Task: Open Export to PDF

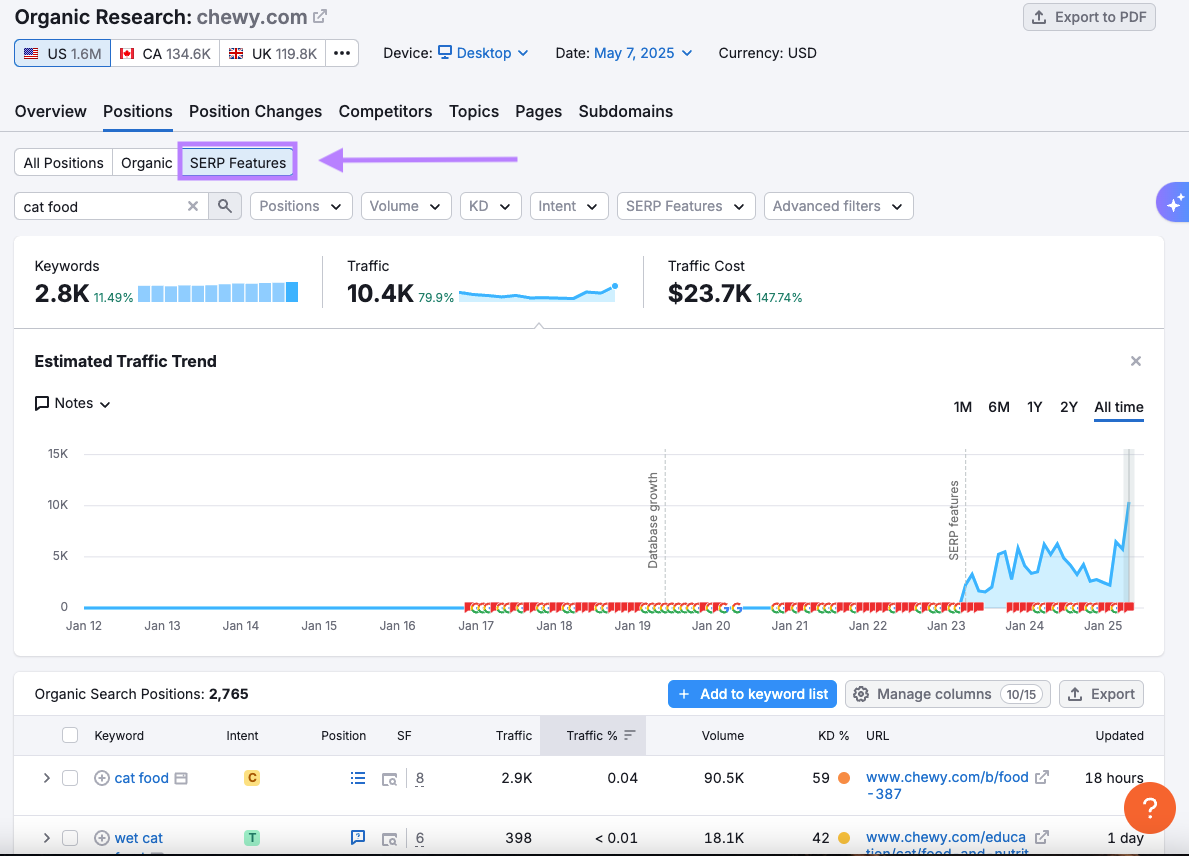Action: click(x=1089, y=17)
